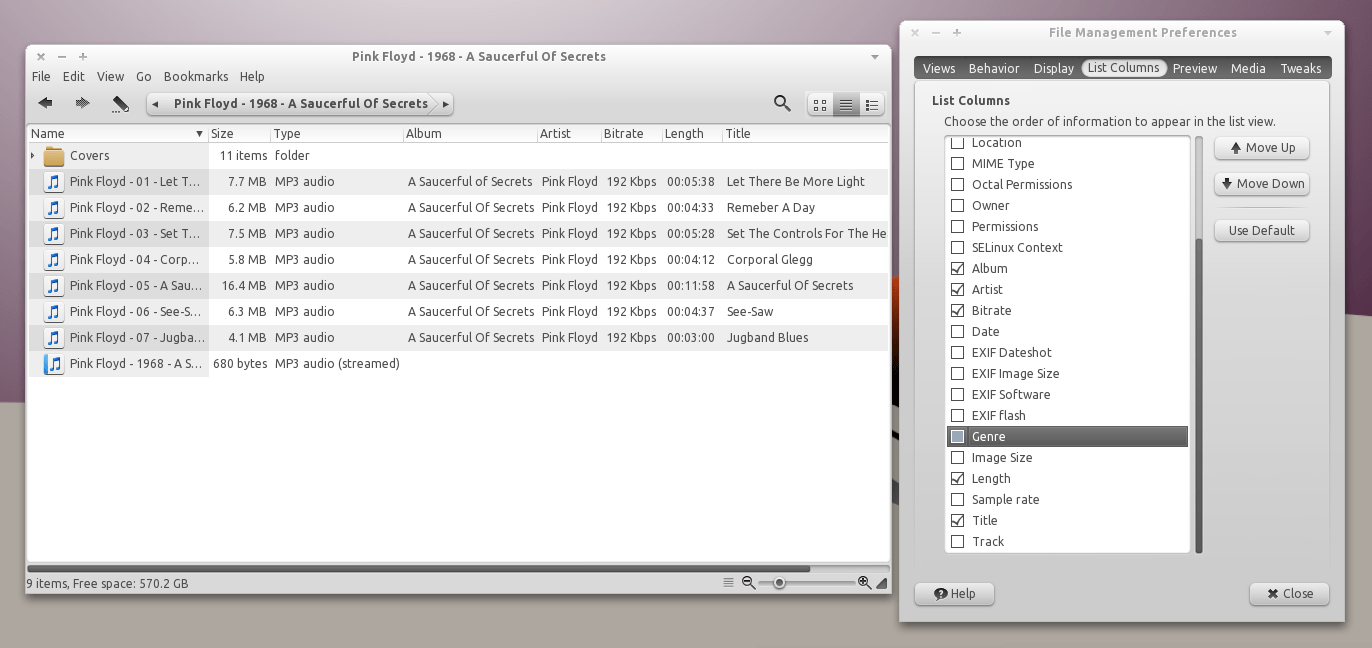Click the zoom out icon in the status bar

[x=749, y=581]
